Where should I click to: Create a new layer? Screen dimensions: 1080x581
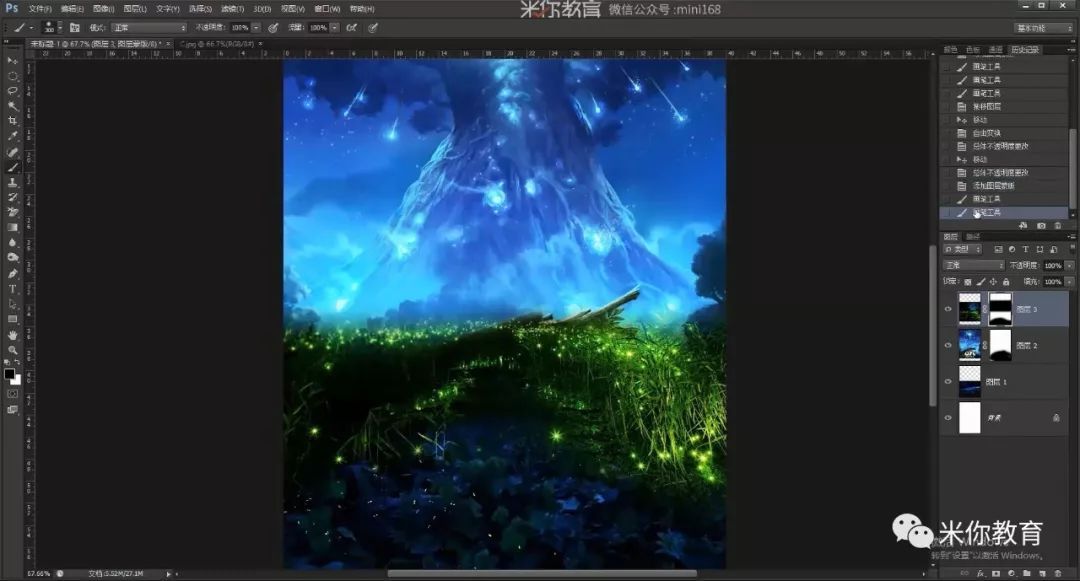point(1042,573)
